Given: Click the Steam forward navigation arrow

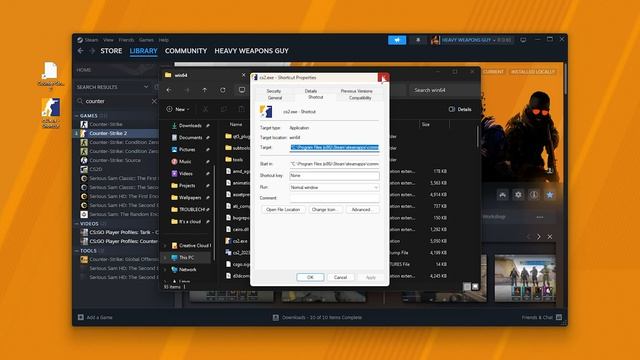Looking at the screenshot, I should pyautogui.click(x=92, y=51).
